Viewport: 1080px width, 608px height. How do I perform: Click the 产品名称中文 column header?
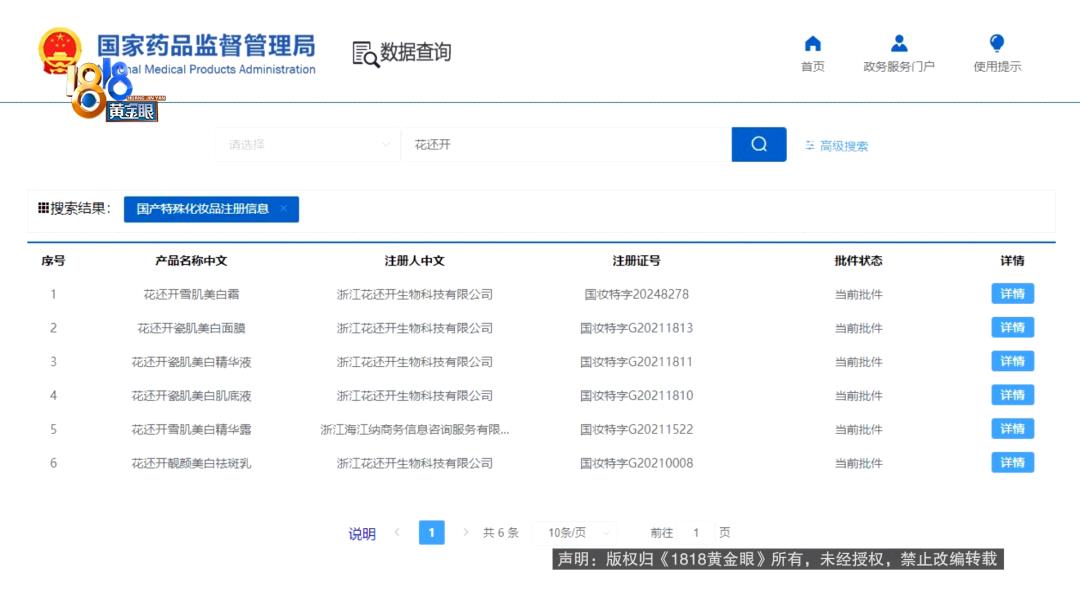click(x=191, y=261)
